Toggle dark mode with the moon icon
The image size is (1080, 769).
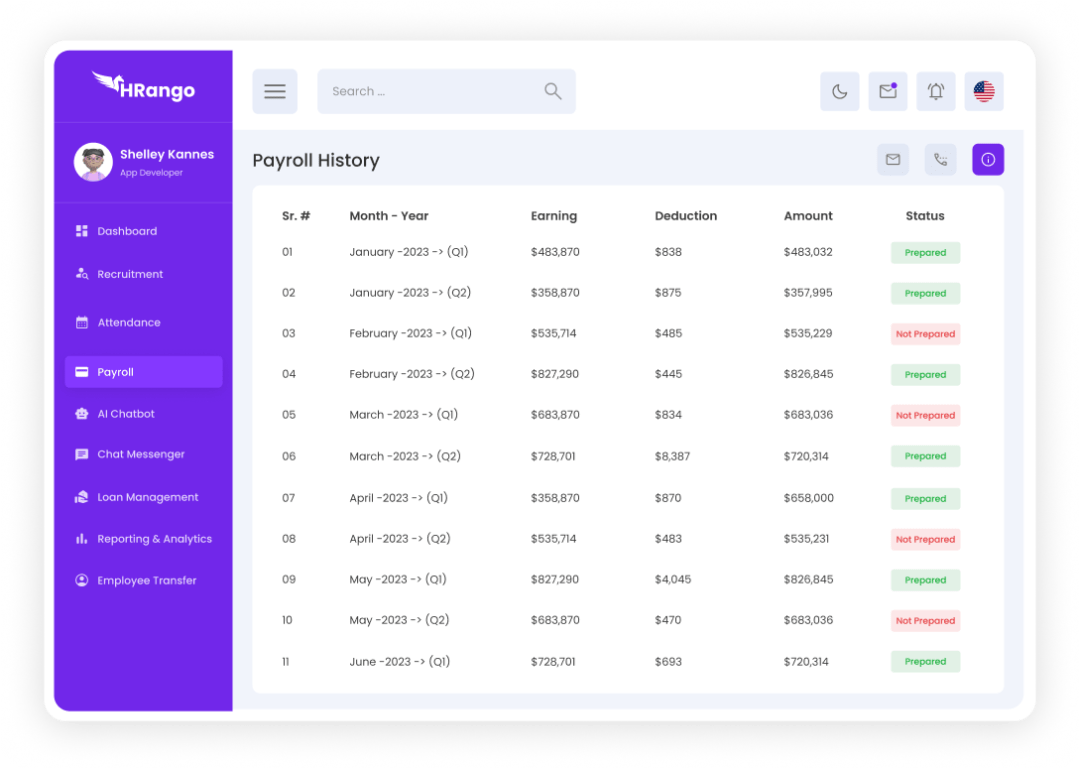(x=839, y=92)
